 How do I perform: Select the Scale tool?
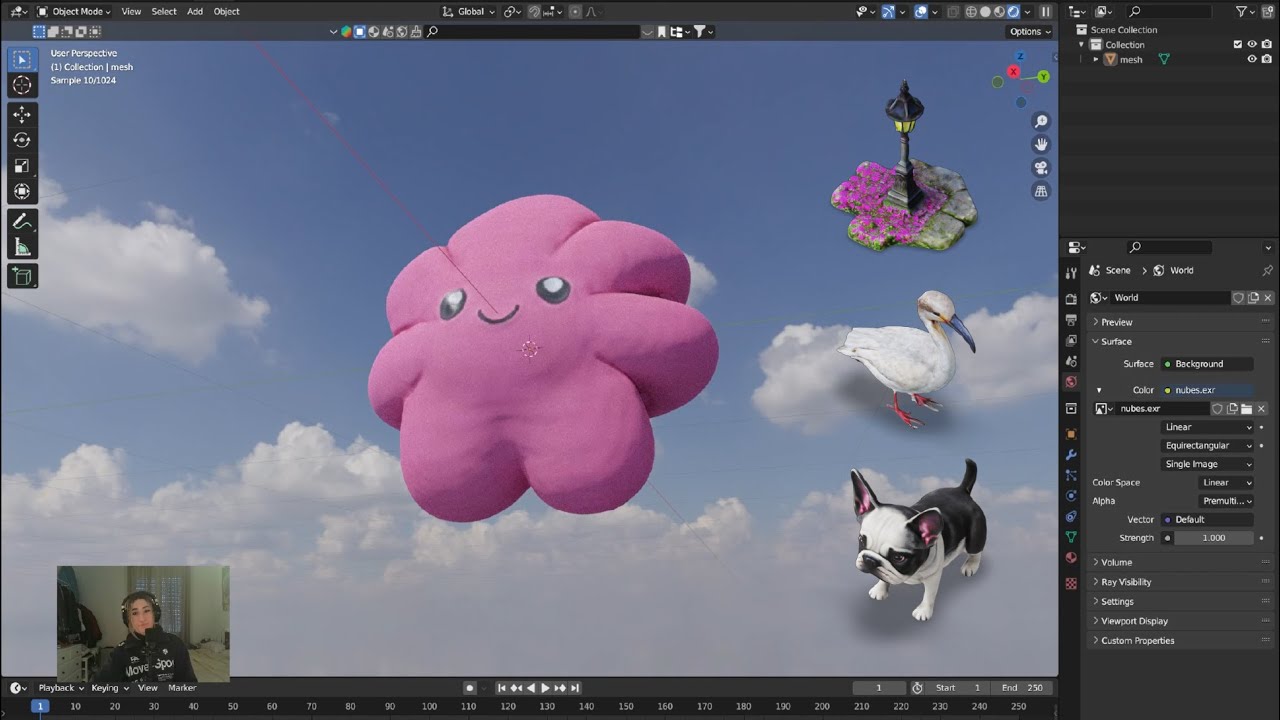click(x=22, y=166)
